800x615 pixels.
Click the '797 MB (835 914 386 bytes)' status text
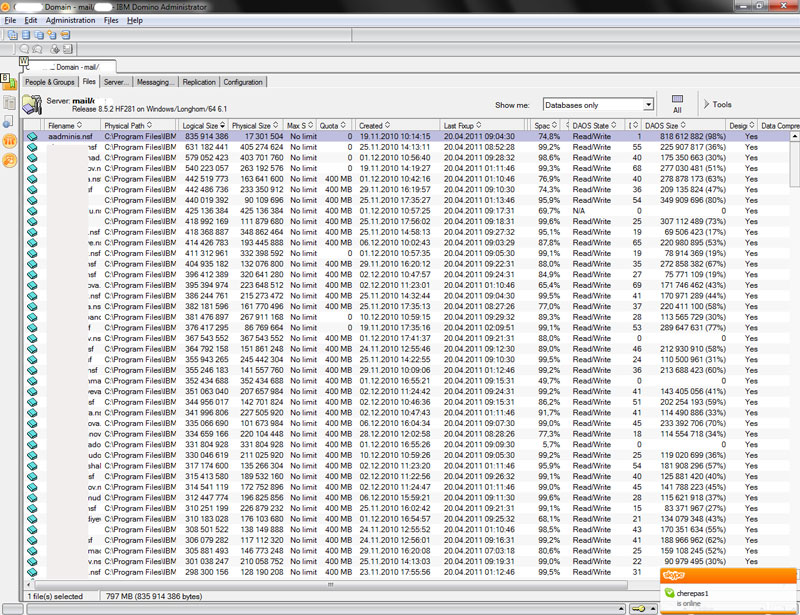tap(154, 597)
